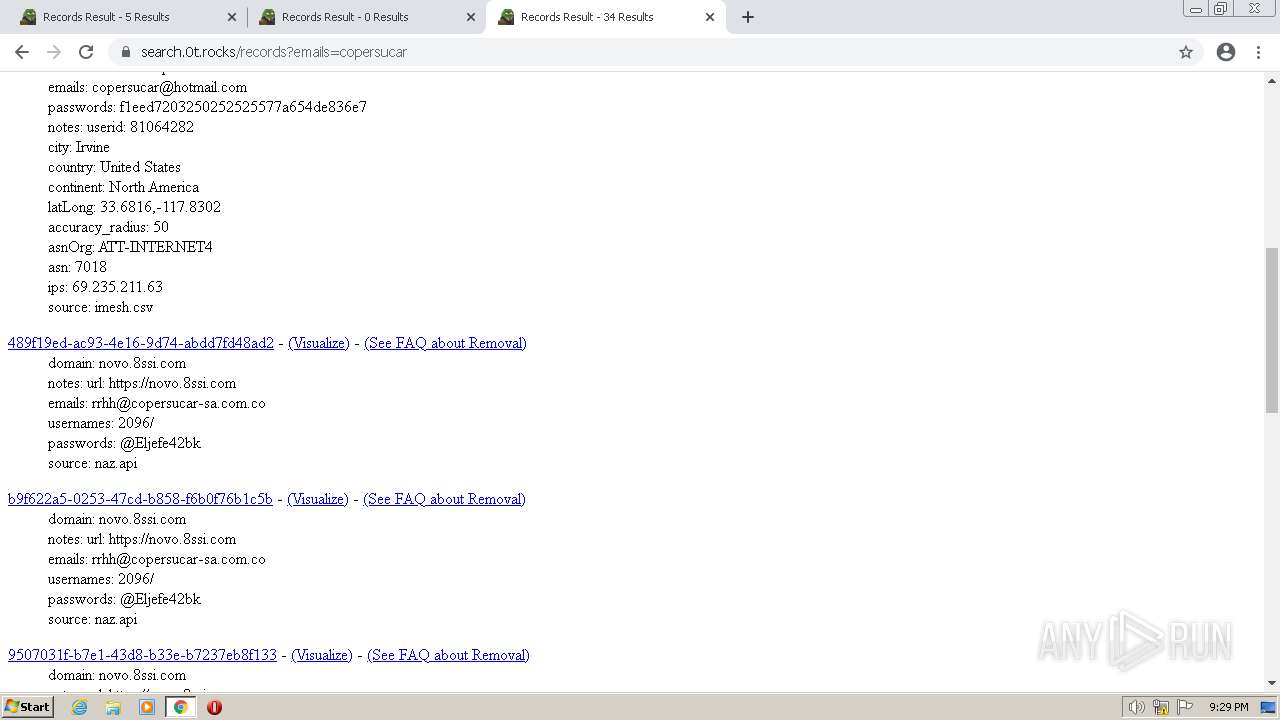
Task: Click the text 'emails: copersucar@hotmail.com'
Action: 148,87
